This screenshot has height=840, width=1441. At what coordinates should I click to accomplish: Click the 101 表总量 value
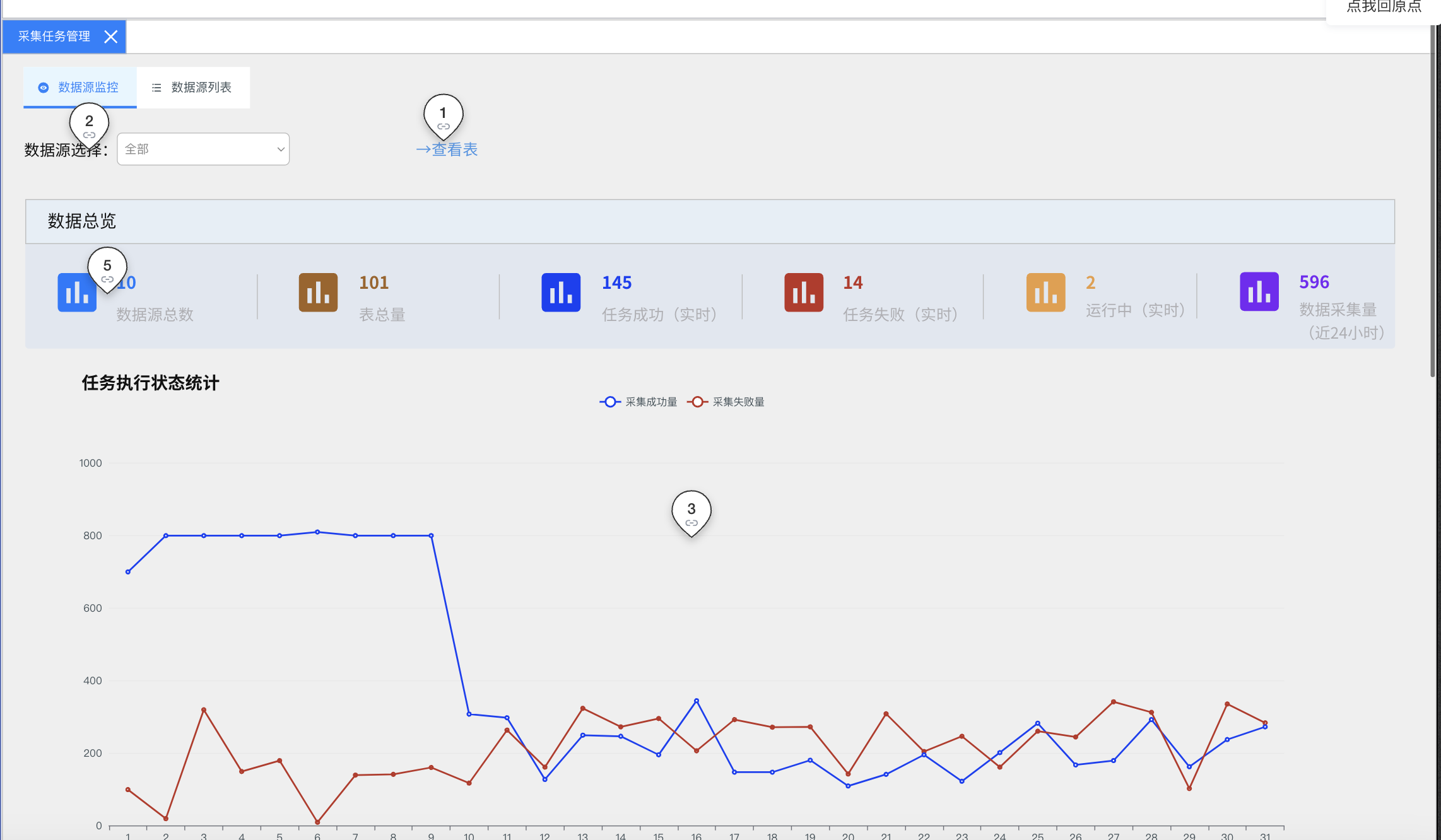pyautogui.click(x=374, y=283)
